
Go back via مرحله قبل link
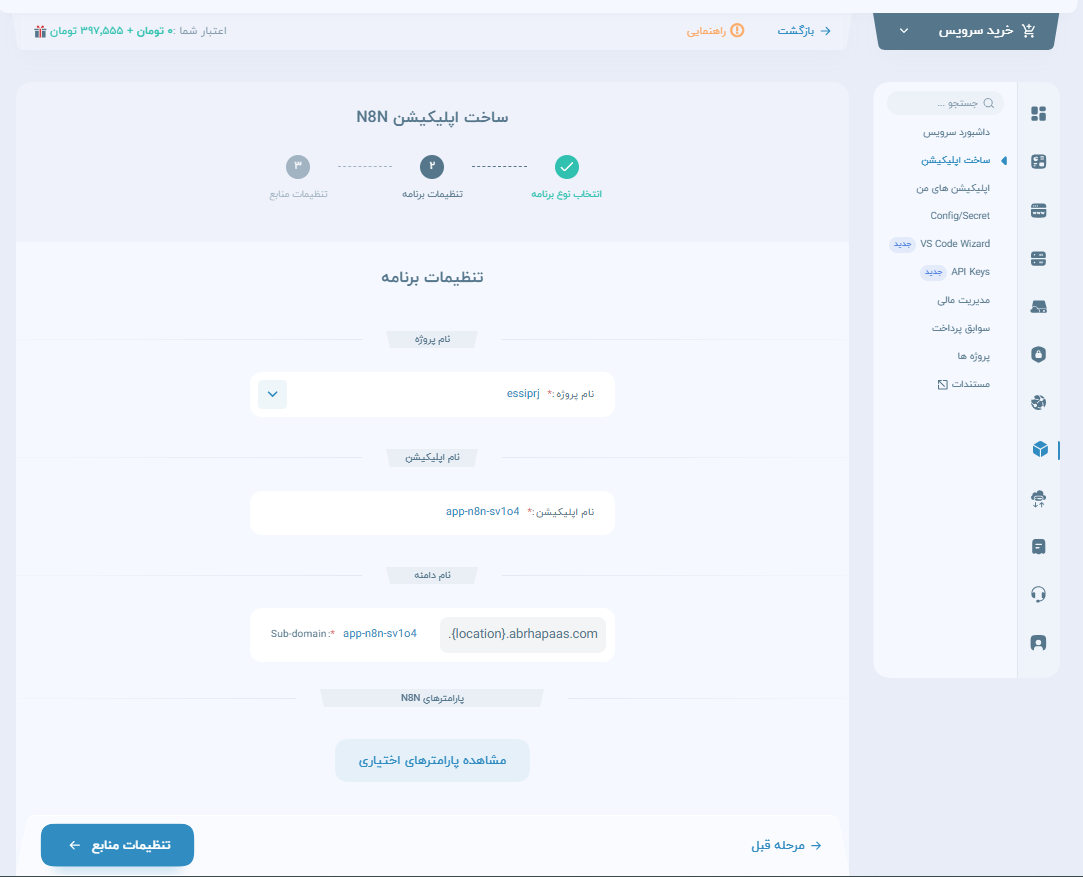786,845
